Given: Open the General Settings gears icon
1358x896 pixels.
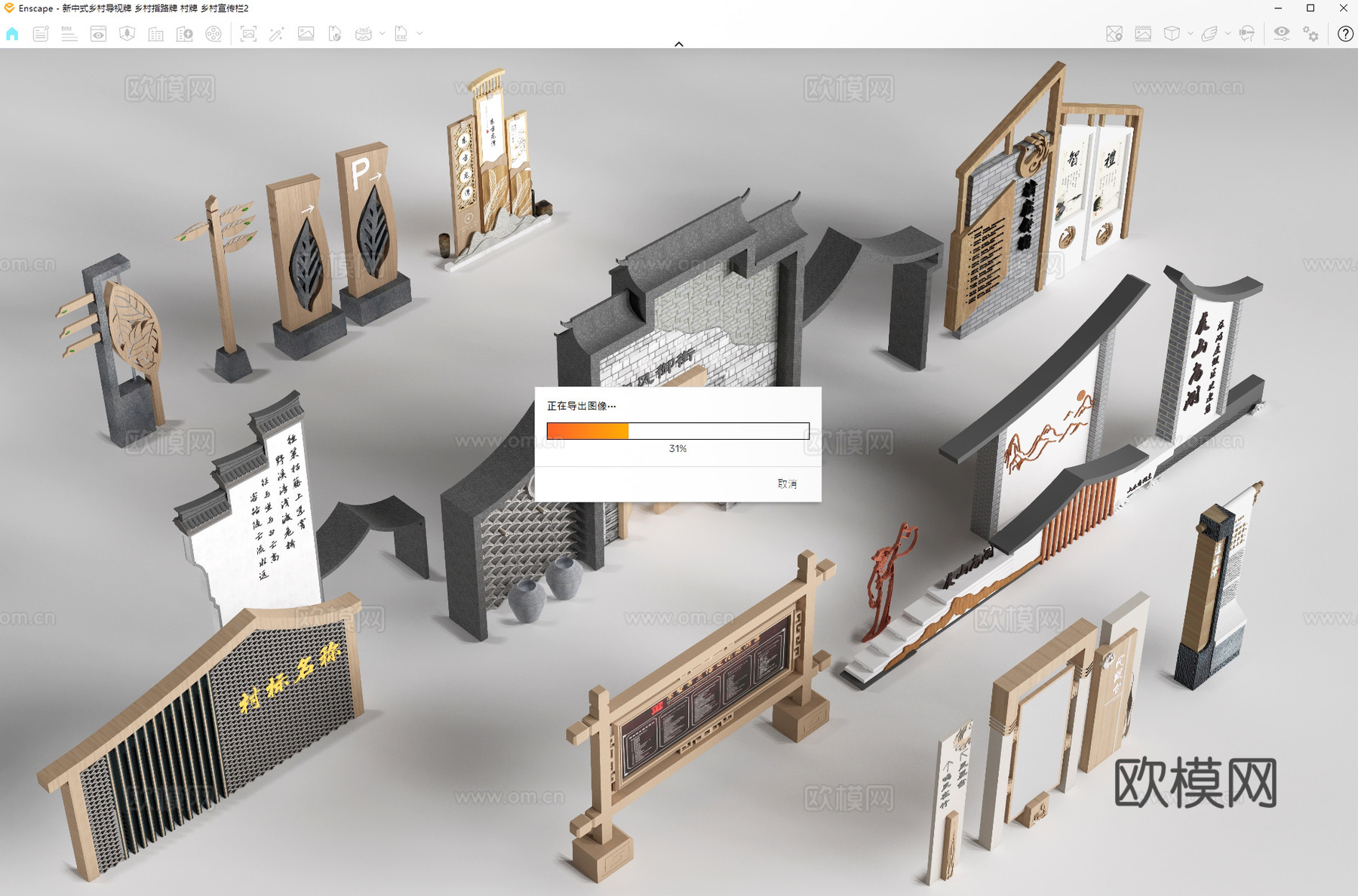Looking at the screenshot, I should tap(1311, 34).
